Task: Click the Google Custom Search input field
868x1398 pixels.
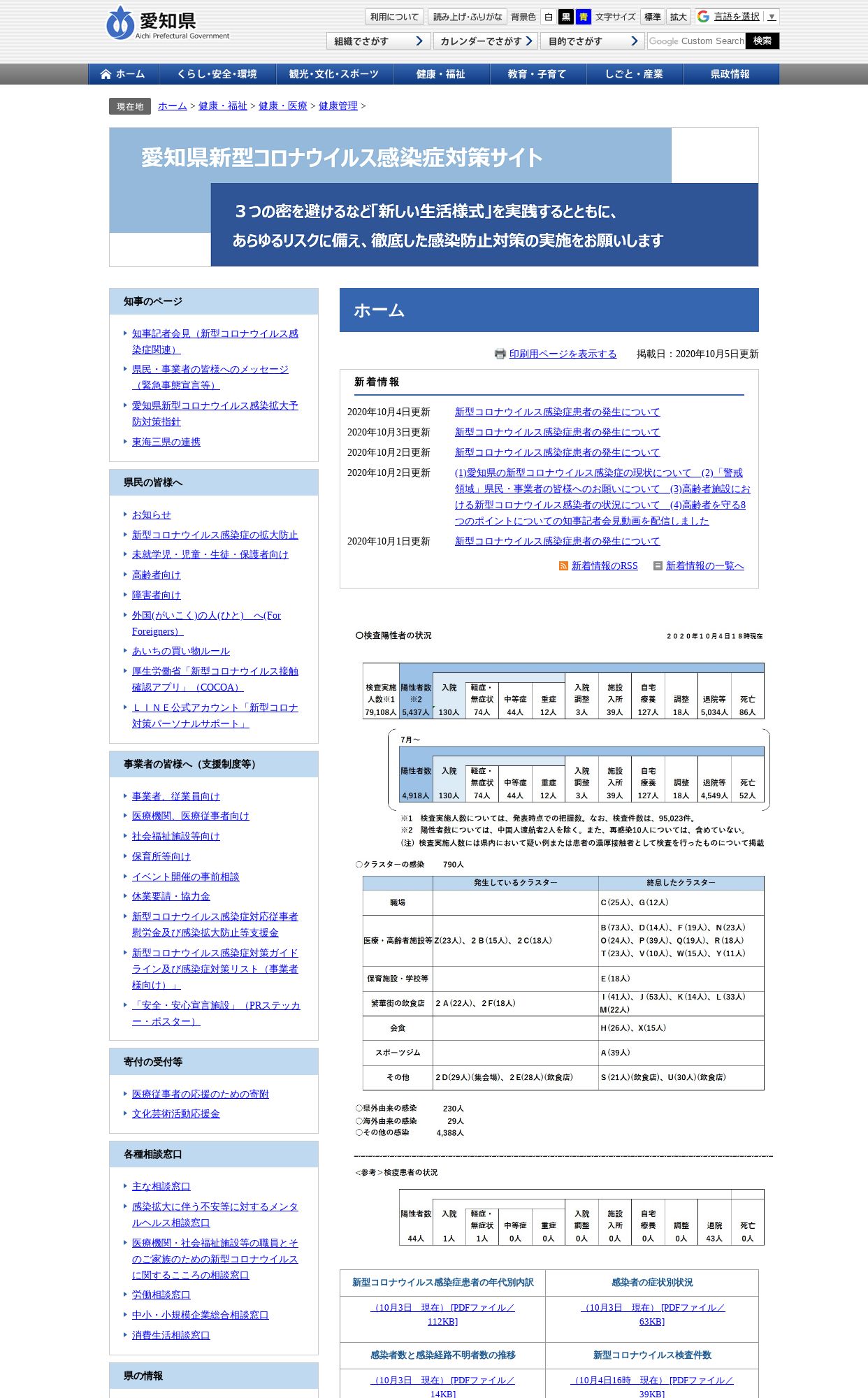Action: coord(696,41)
